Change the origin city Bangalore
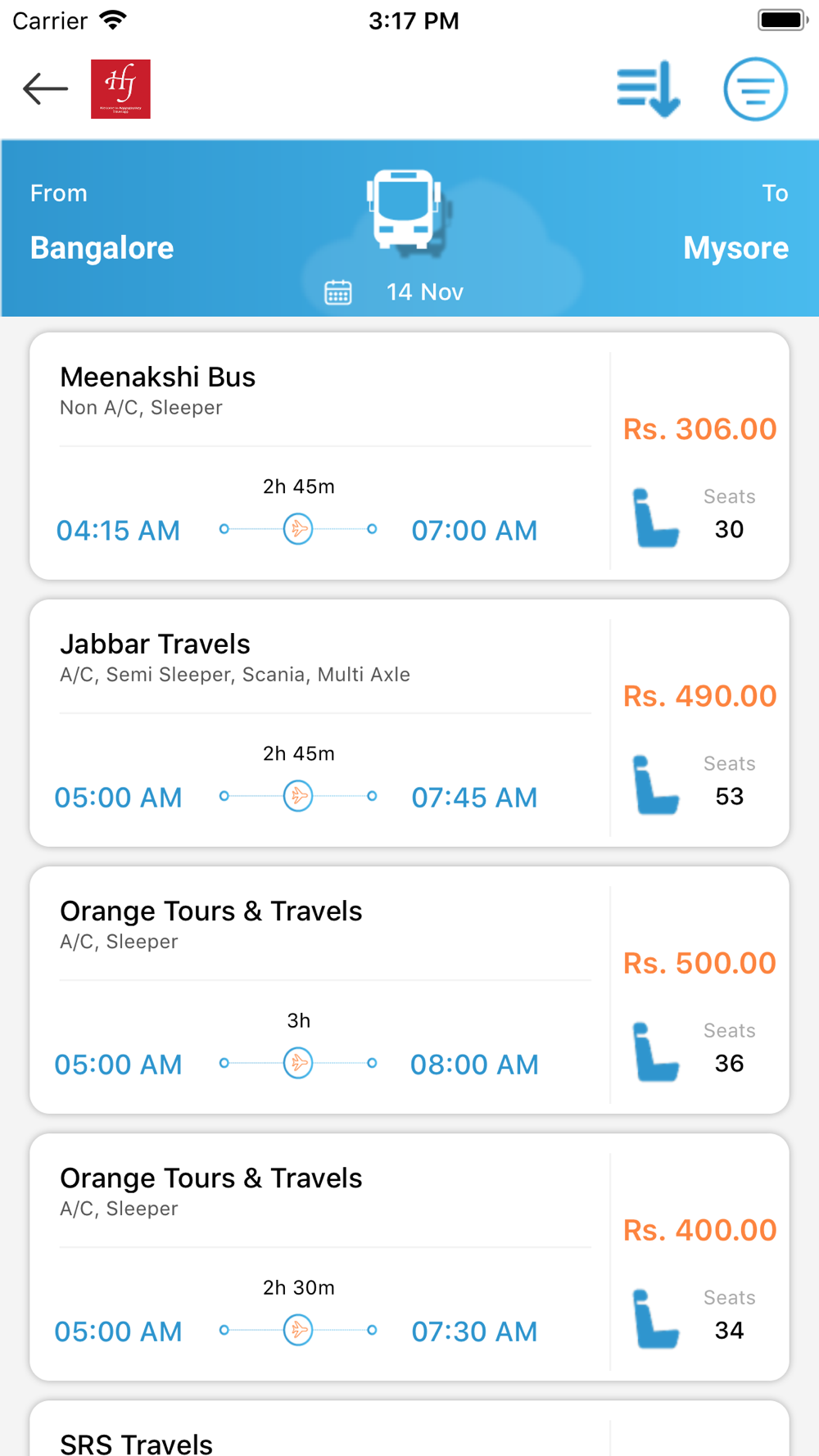Image resolution: width=819 pixels, height=1456 pixels. click(x=102, y=247)
